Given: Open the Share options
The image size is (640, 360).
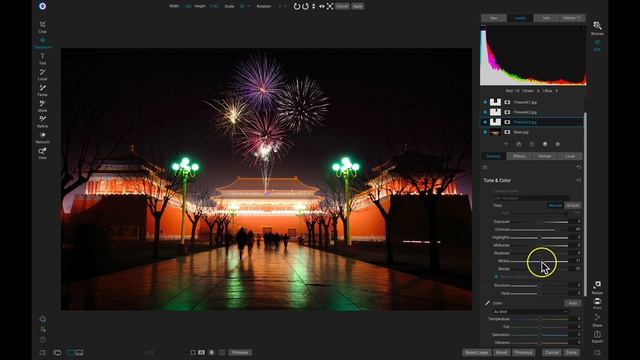Looking at the screenshot, I should (x=597, y=320).
